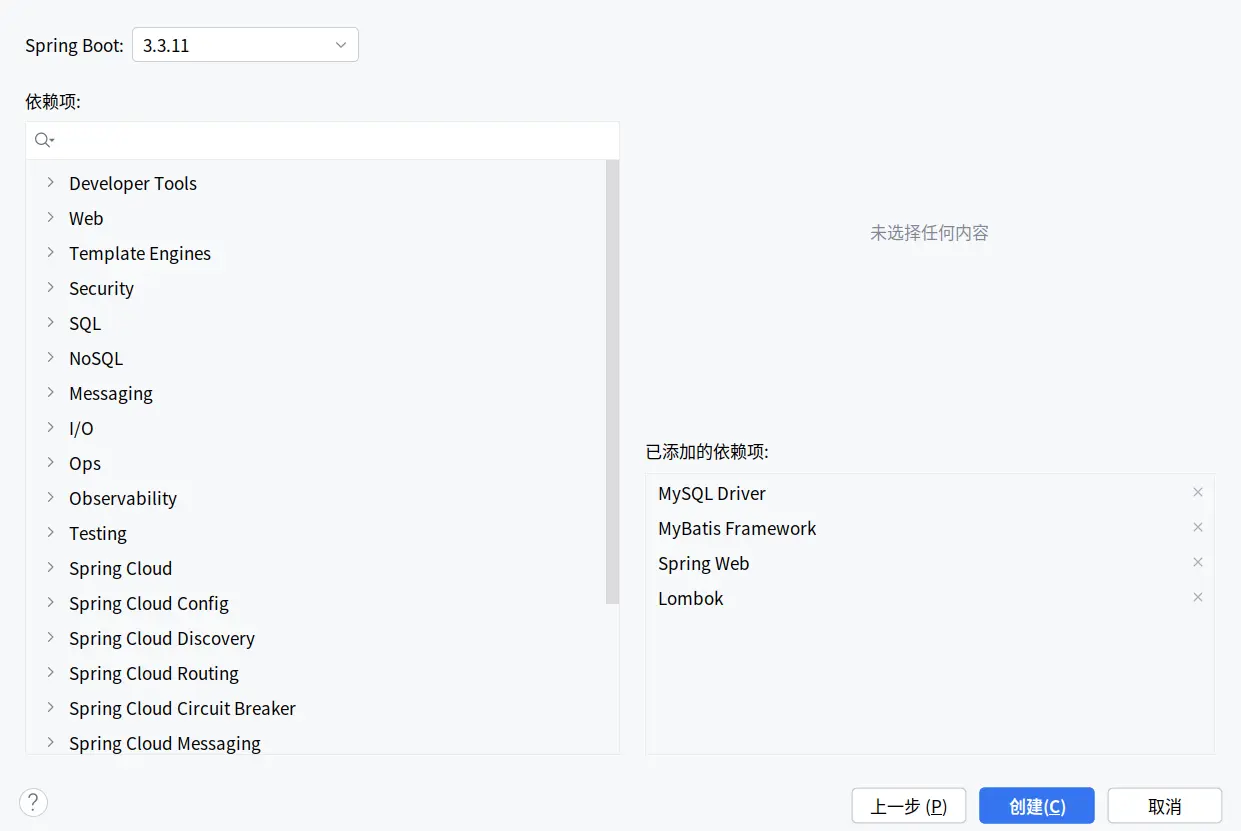1241x831 pixels.
Task: Select the Web tree row label
Action: click(x=86, y=218)
